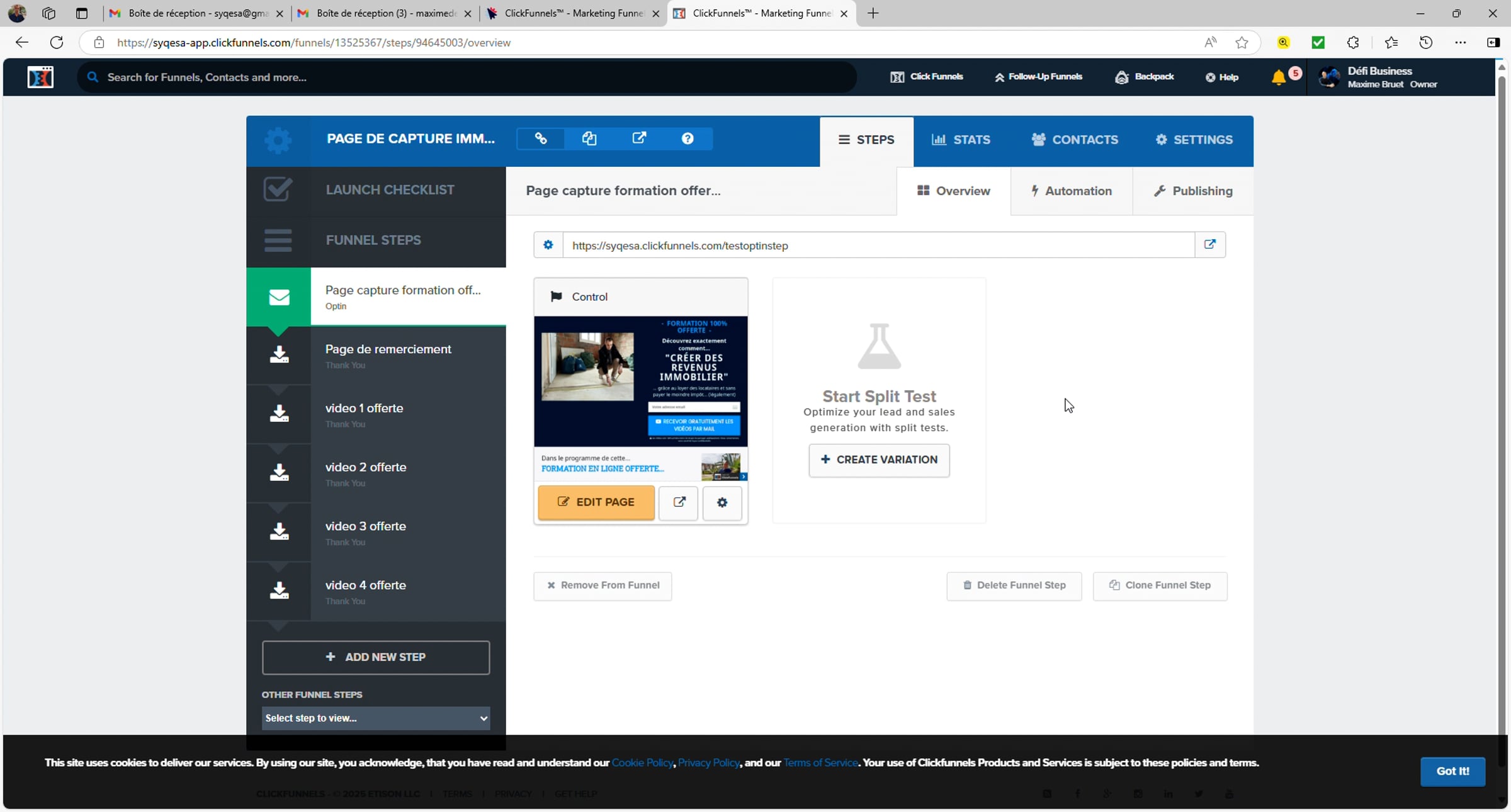Viewport: 1511px width, 812px height.
Task: Open browser settings and more menu
Action: (x=1461, y=42)
